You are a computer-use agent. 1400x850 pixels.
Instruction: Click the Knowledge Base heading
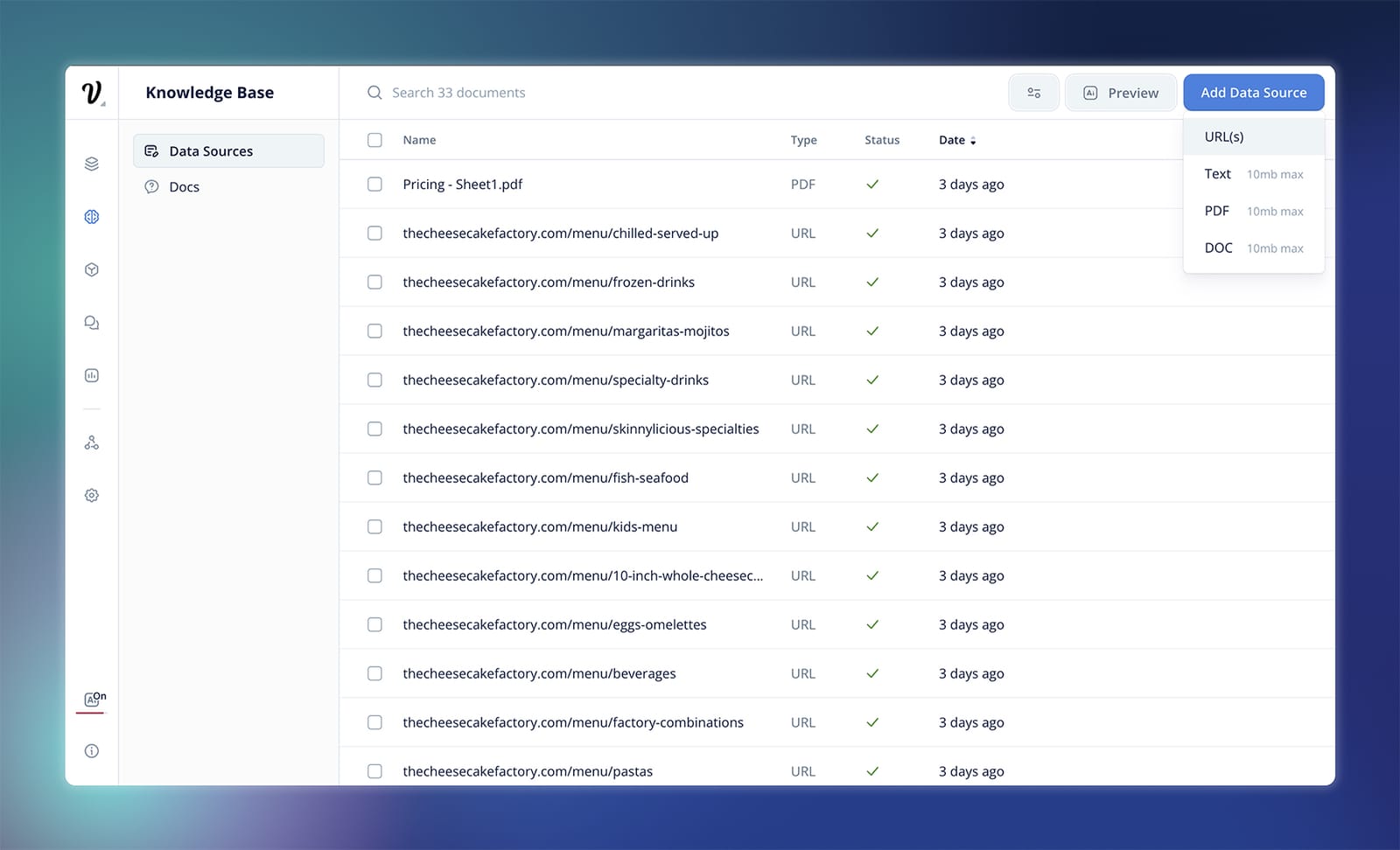tap(210, 93)
